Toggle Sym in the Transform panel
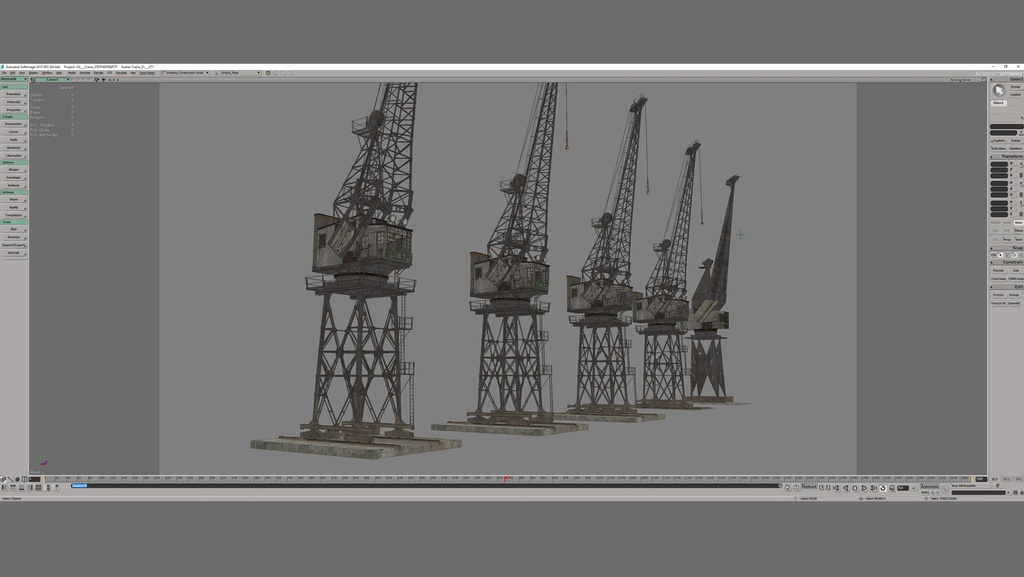The width and height of the screenshot is (1024, 577). point(1019,240)
